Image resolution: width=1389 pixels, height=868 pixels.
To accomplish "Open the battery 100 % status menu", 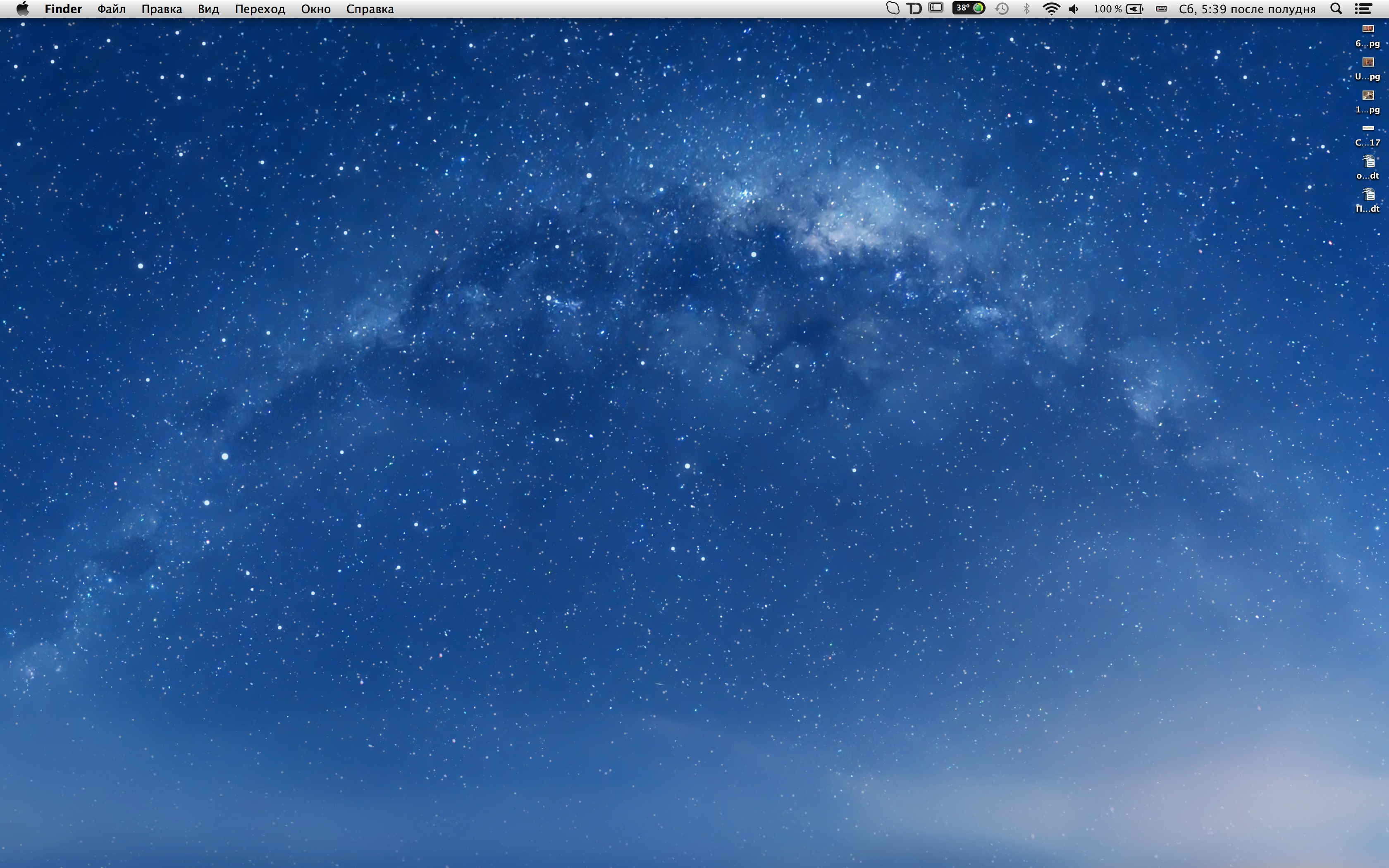I will 1118,9.
